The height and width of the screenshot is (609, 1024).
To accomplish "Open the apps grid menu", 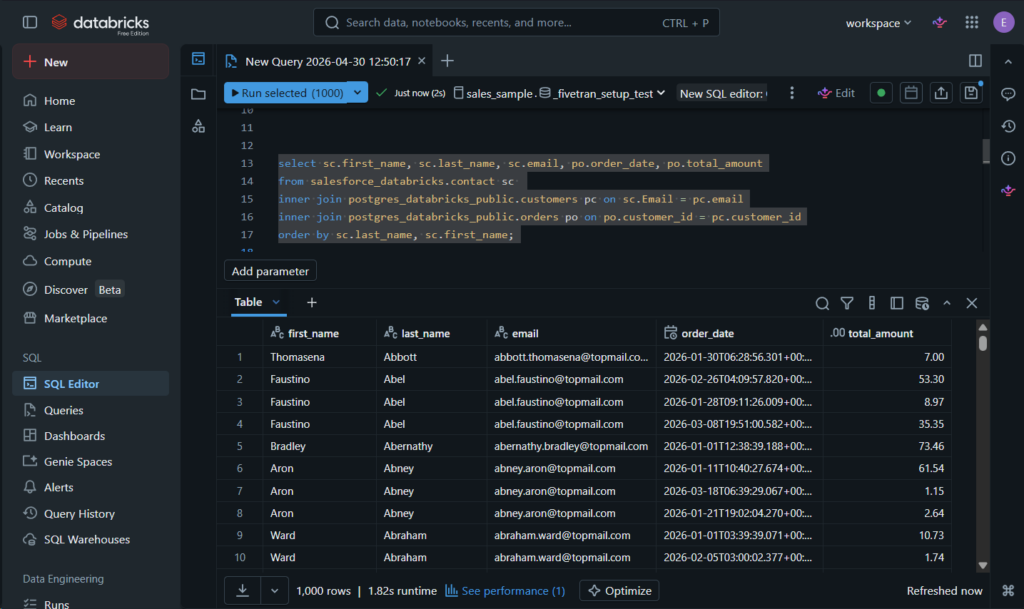I will [x=972, y=23].
